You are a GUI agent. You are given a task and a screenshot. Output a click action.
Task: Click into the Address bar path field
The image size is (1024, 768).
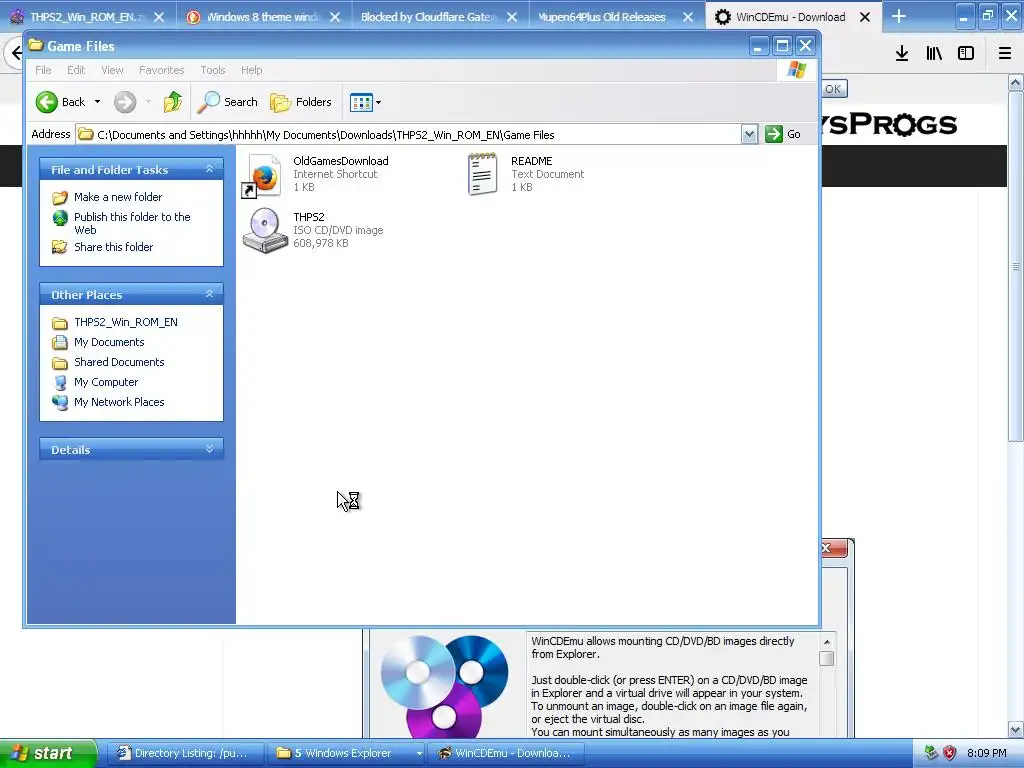click(x=408, y=135)
